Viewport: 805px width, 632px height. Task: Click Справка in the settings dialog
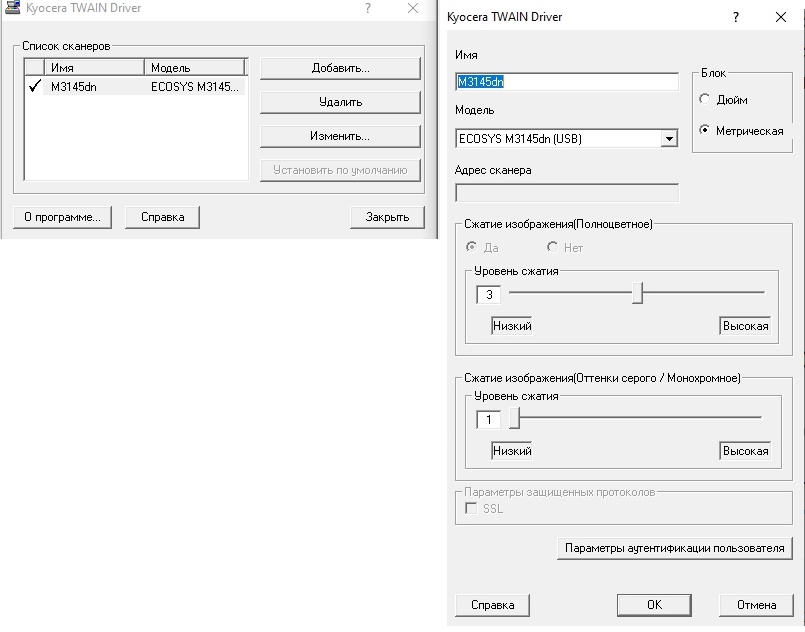pos(492,605)
